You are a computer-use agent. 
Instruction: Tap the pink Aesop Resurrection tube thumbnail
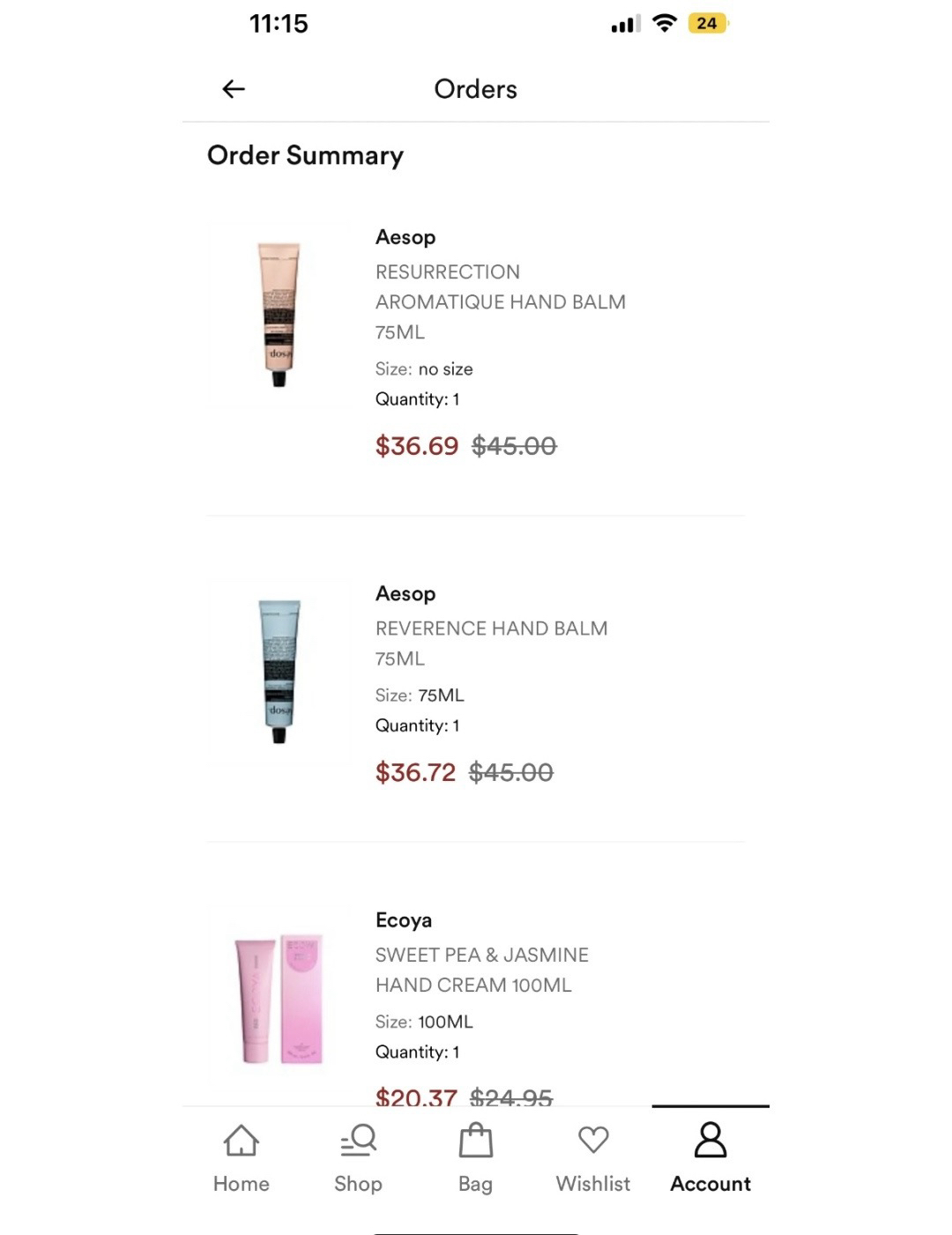(279, 314)
